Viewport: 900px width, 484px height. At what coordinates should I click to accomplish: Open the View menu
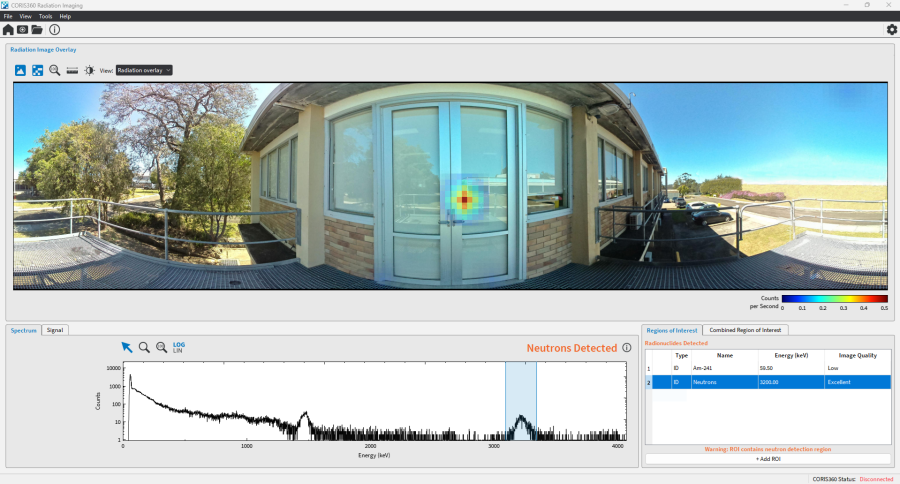point(25,16)
